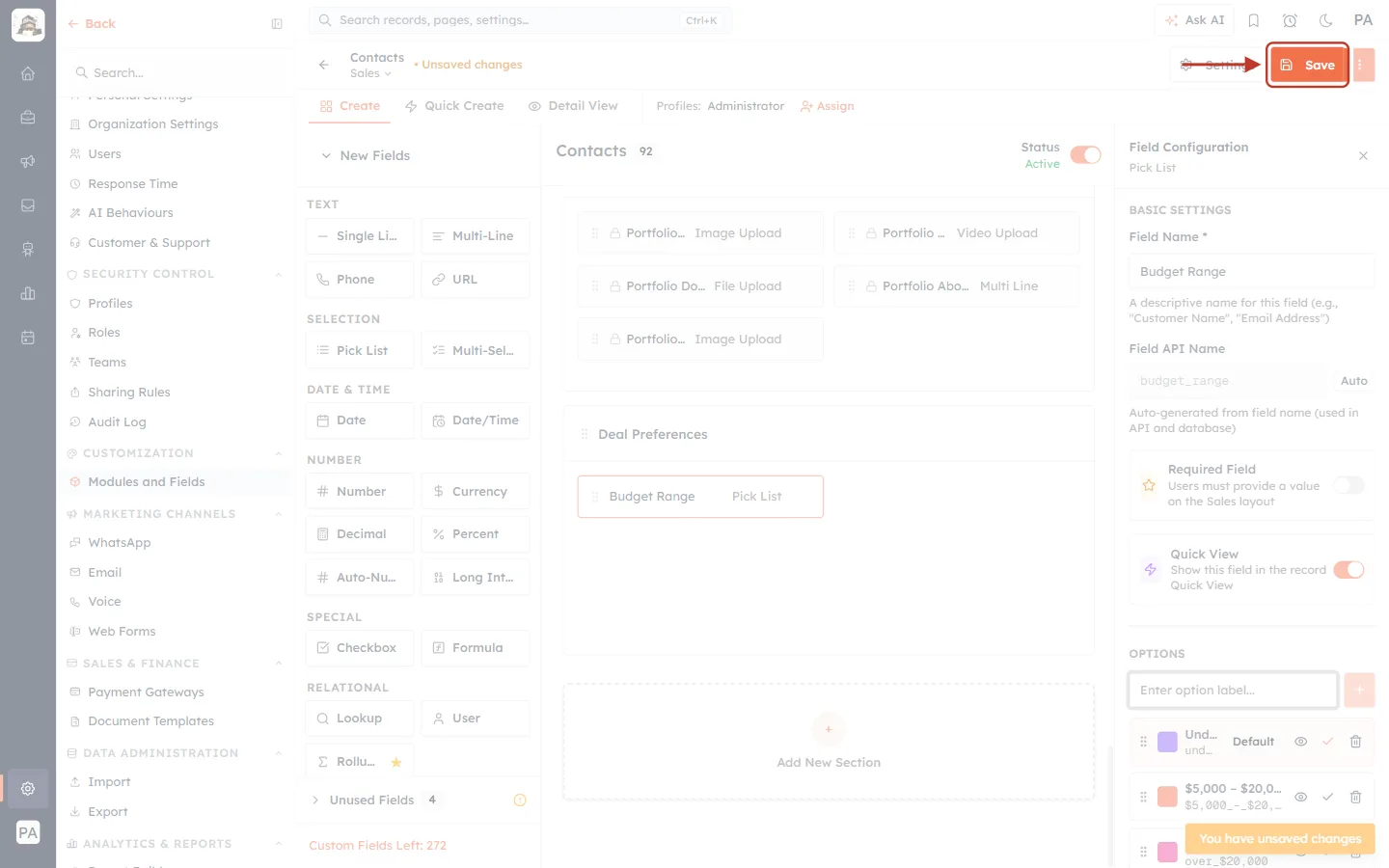Click the Assign profiles link
This screenshot has height=868, width=1389.
coord(828,106)
